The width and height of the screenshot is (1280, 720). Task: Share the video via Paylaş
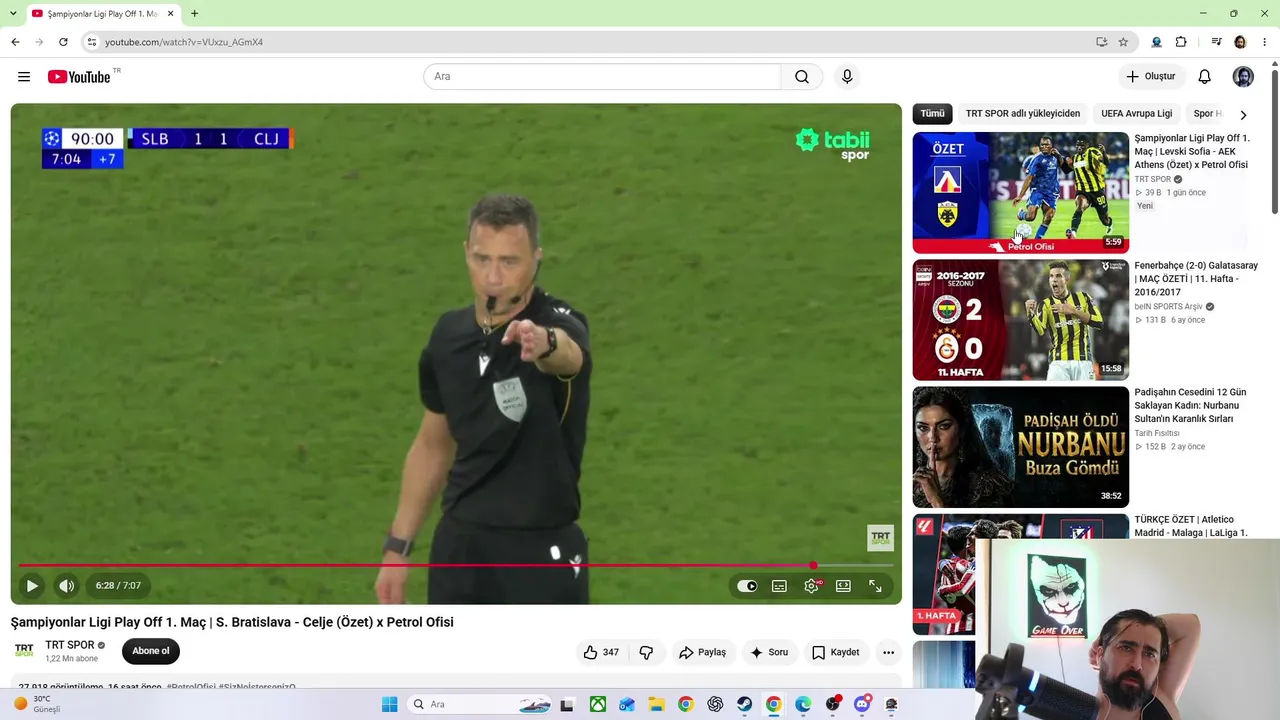(x=702, y=652)
